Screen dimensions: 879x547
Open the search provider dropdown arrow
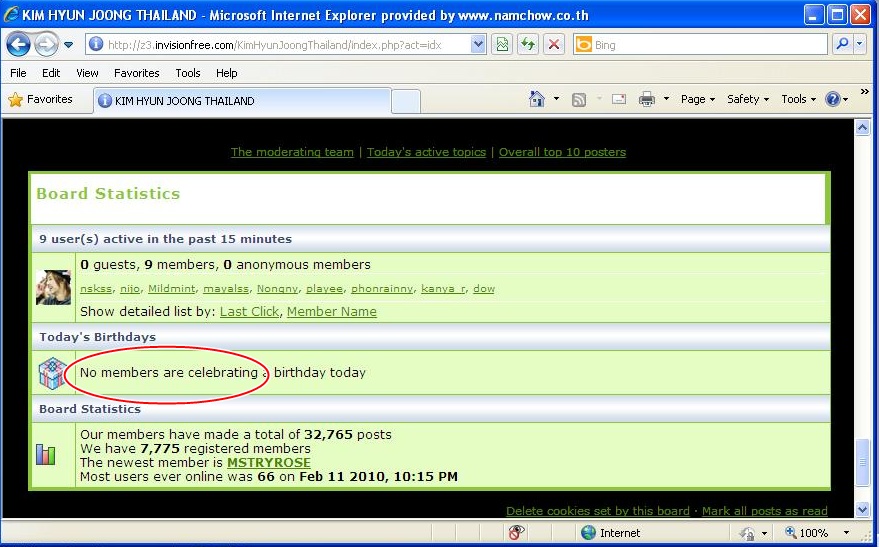[860, 44]
